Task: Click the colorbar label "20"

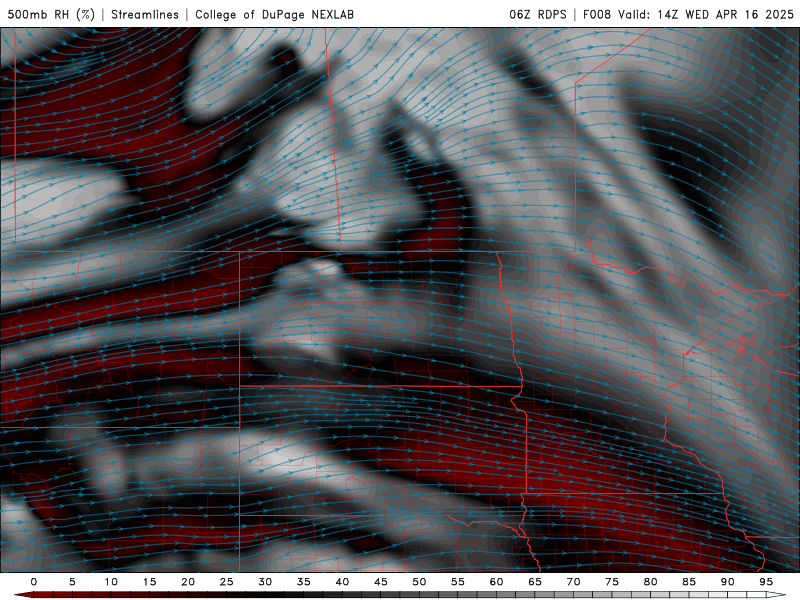Action: [x=188, y=582]
